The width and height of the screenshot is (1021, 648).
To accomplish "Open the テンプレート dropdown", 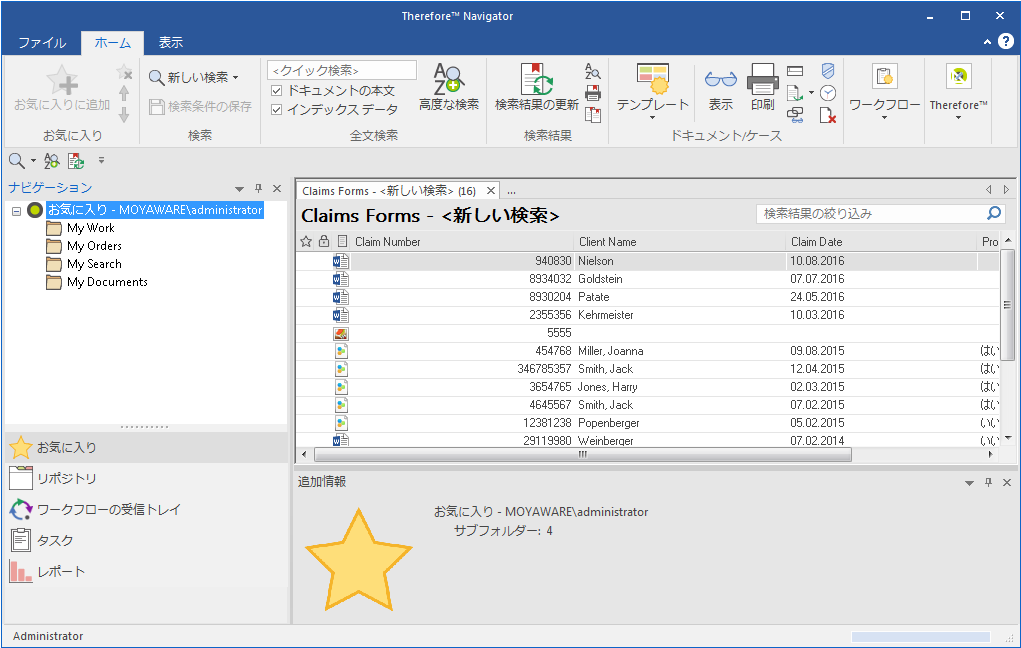I will (652, 118).
